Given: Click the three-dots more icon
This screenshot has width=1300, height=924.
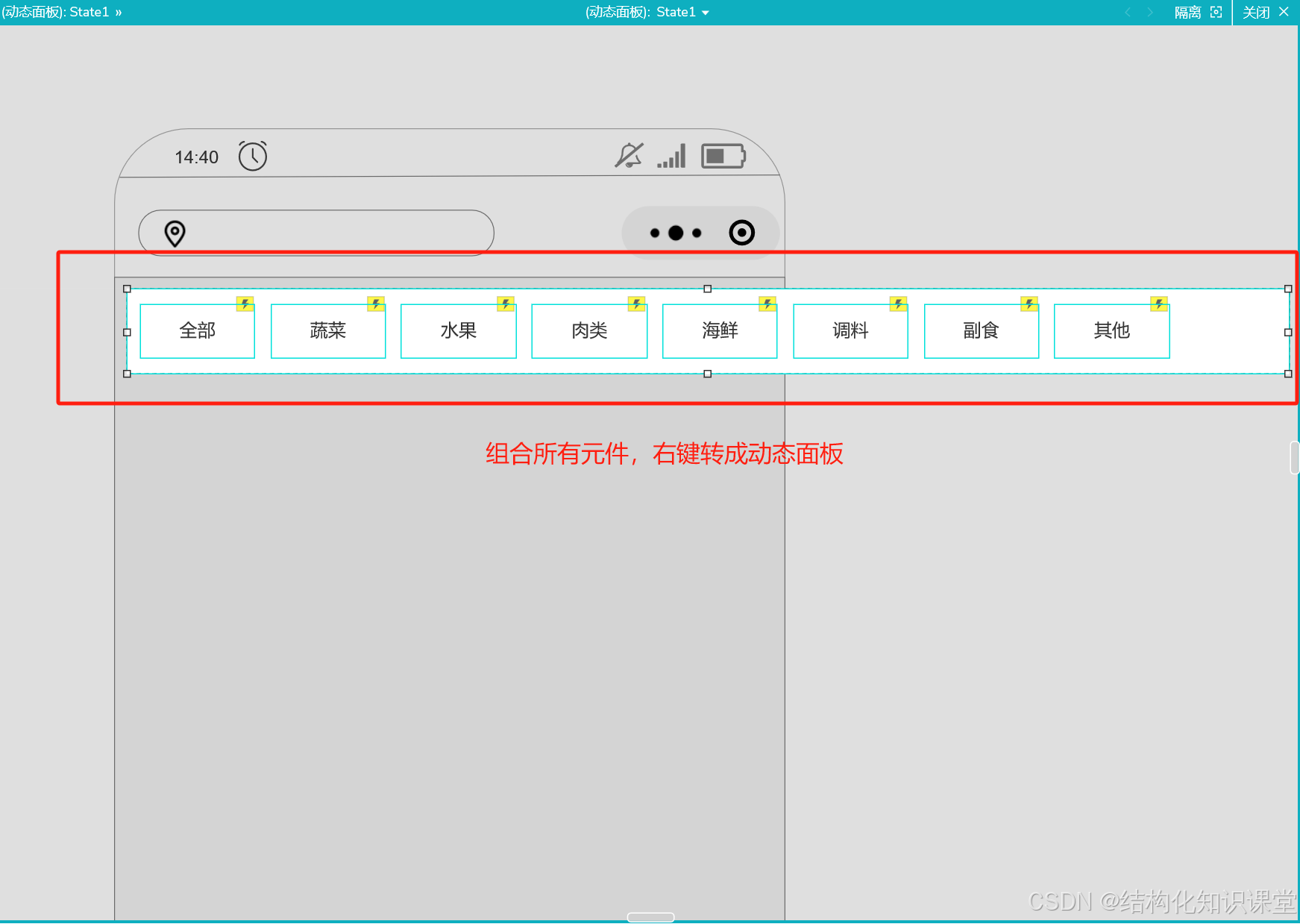Looking at the screenshot, I should (676, 233).
